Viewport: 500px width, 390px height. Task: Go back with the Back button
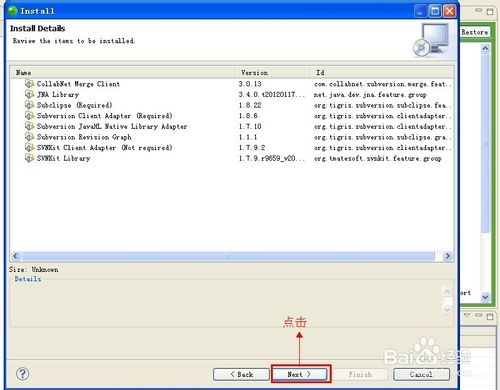pos(241,374)
